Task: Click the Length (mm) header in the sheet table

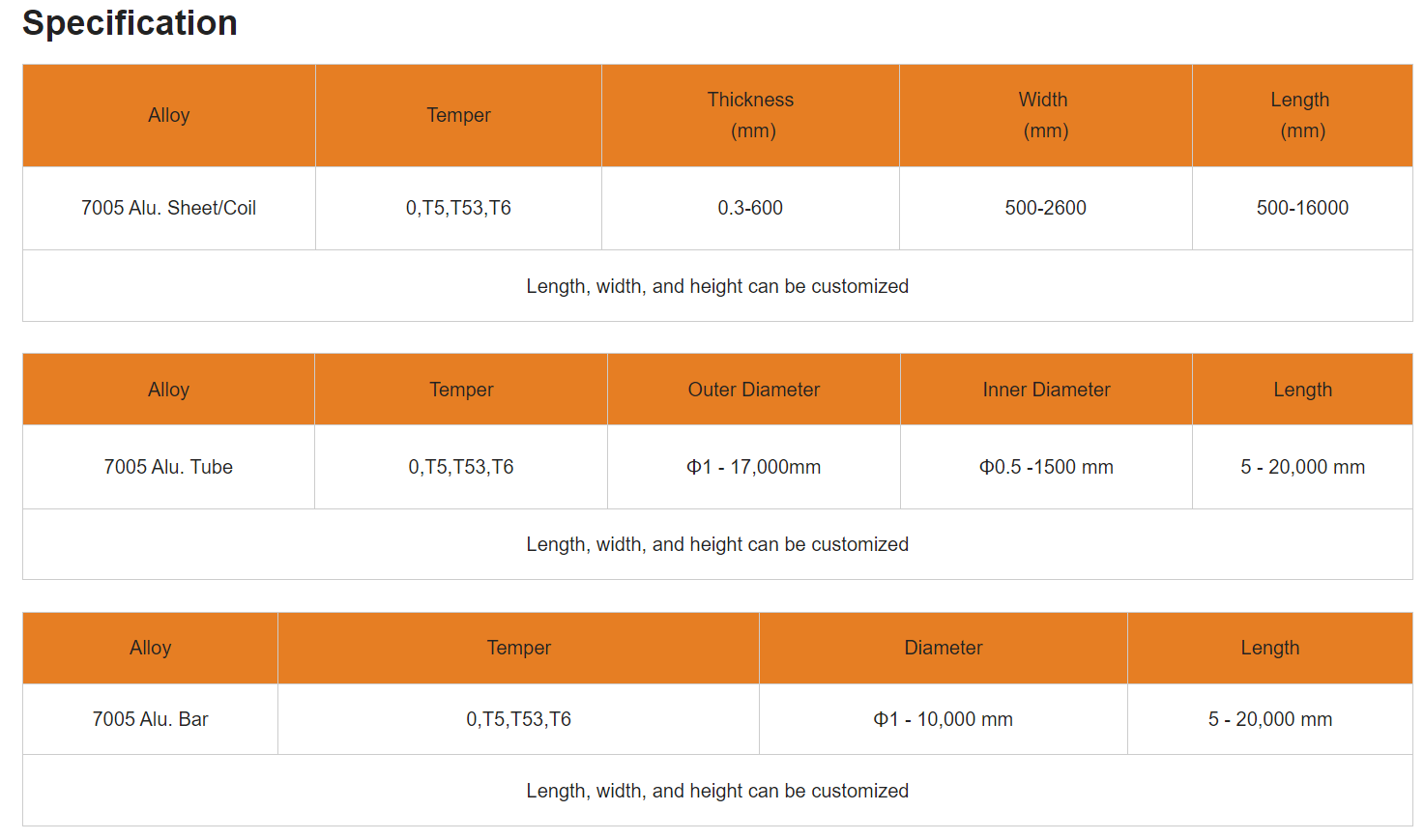Action: coord(1301,115)
